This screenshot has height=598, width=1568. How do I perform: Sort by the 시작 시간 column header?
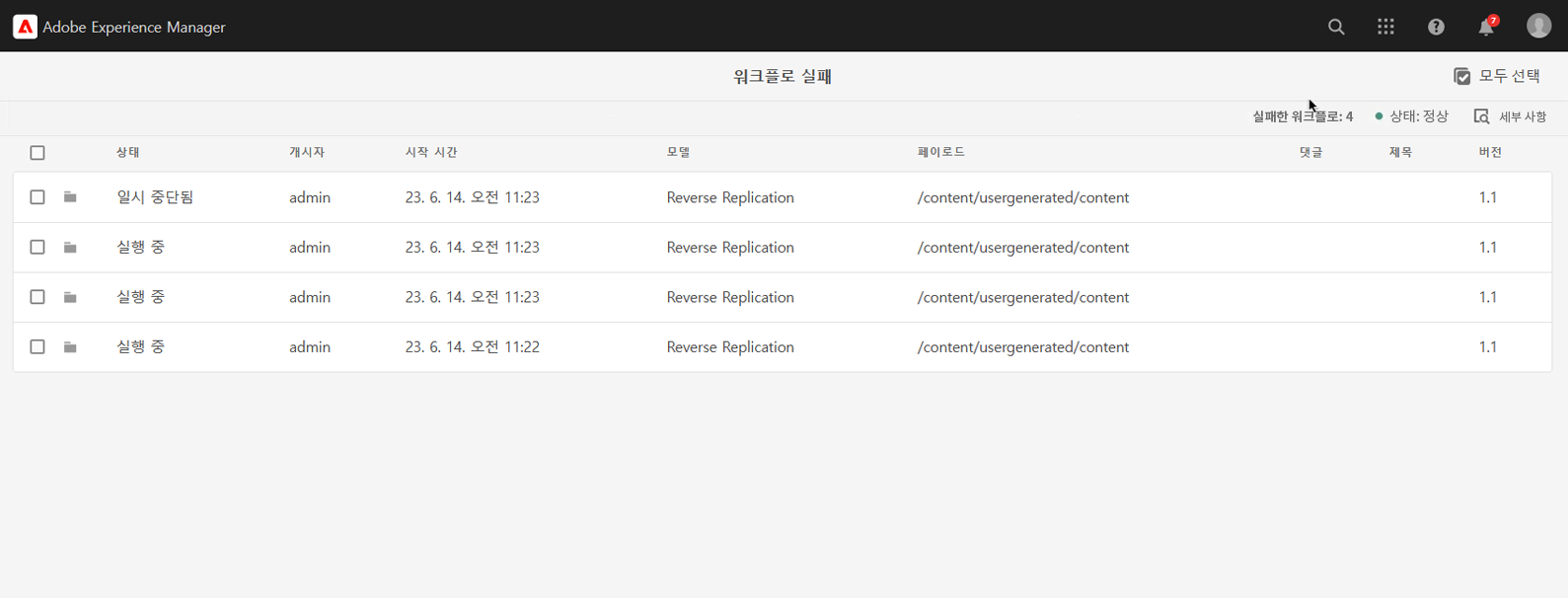click(431, 152)
